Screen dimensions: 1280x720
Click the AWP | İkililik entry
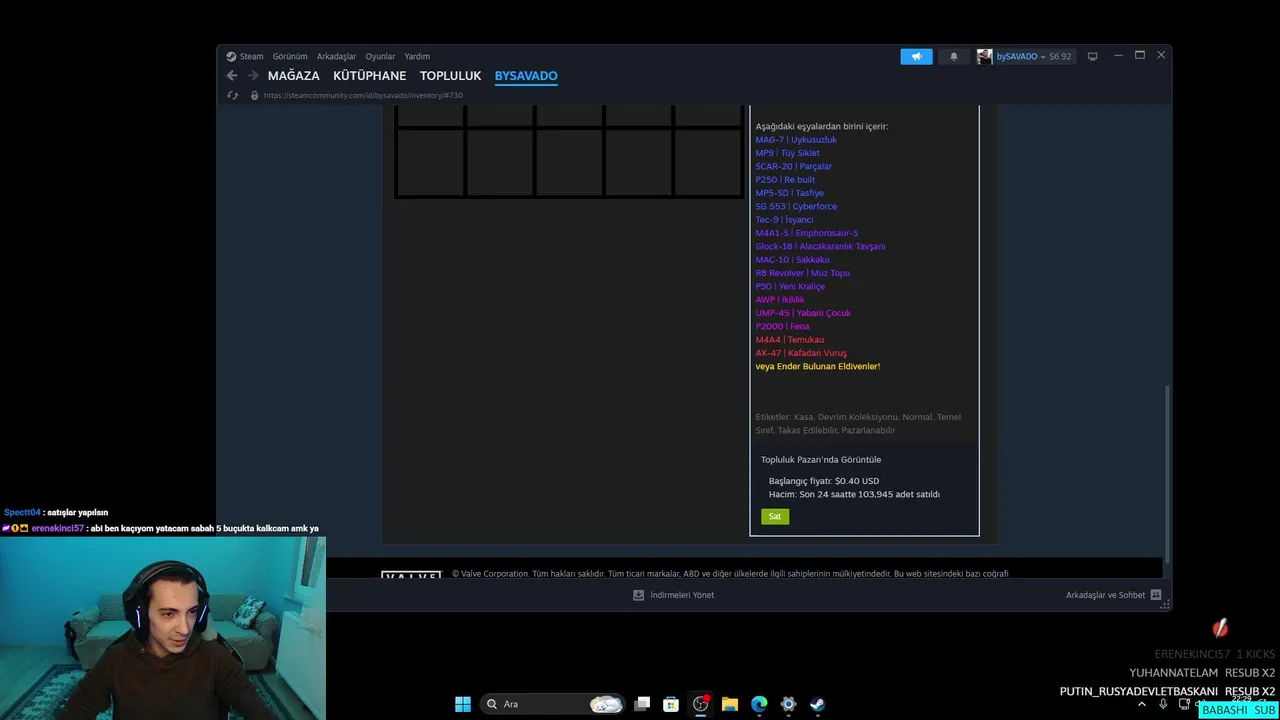coord(780,300)
